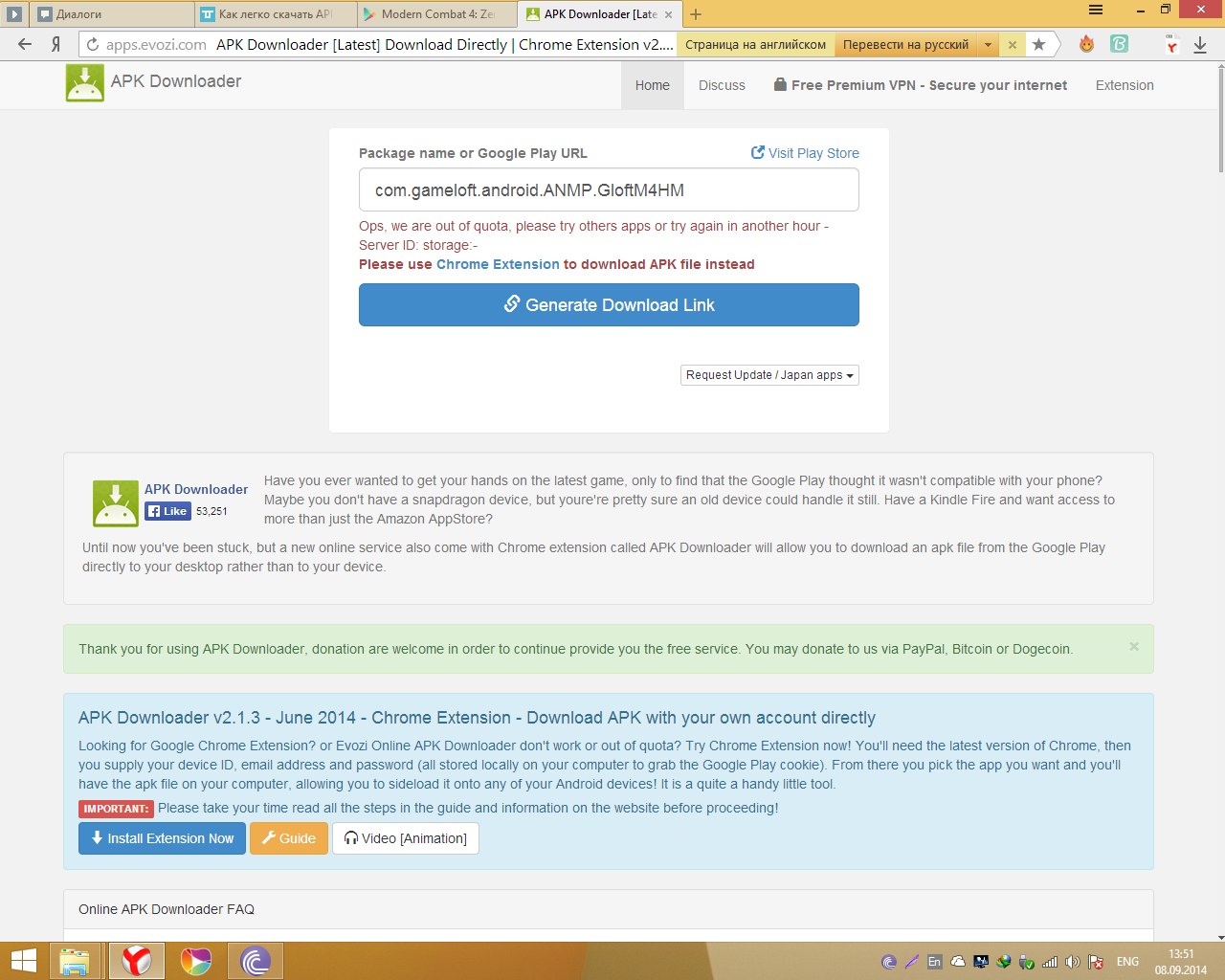Open Video [Animation] button
This screenshot has width=1225, height=980.
point(406,838)
